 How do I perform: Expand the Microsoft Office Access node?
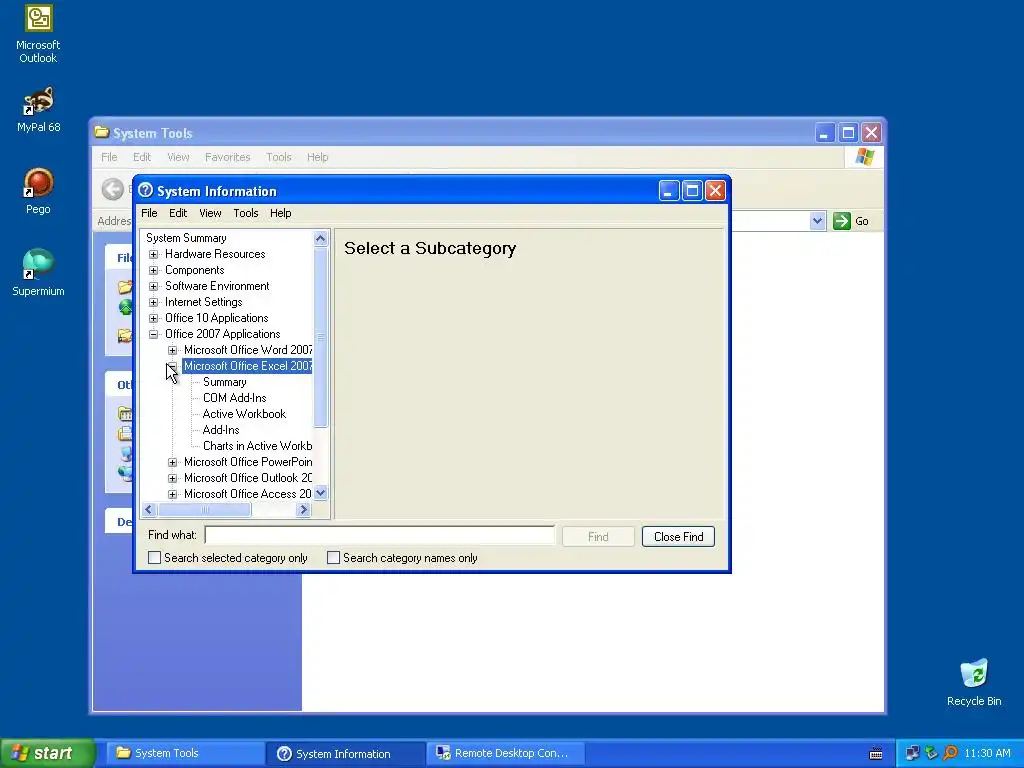(172, 494)
